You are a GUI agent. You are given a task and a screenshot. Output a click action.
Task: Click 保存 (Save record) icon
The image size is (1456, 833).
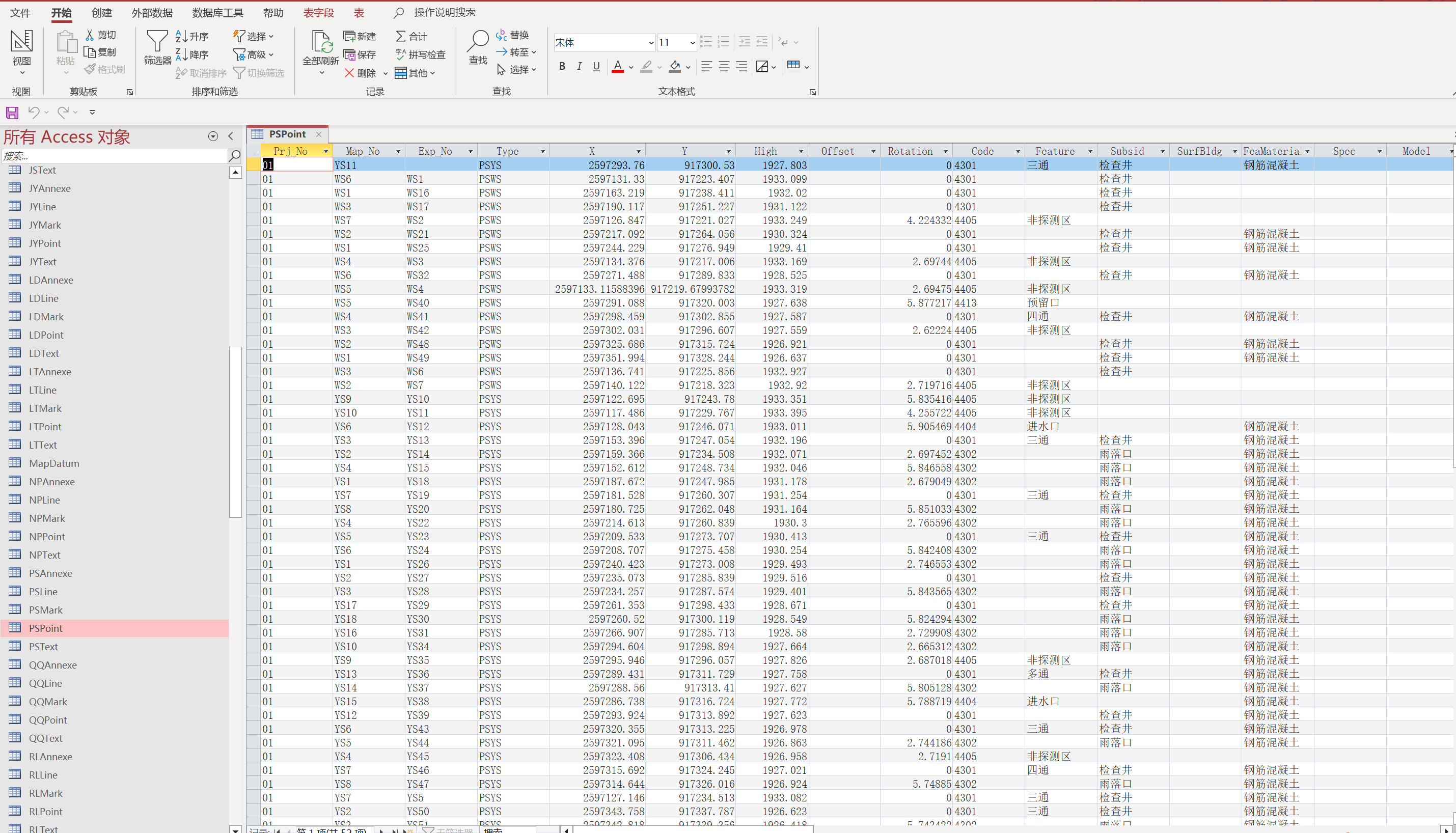pyautogui.click(x=349, y=54)
